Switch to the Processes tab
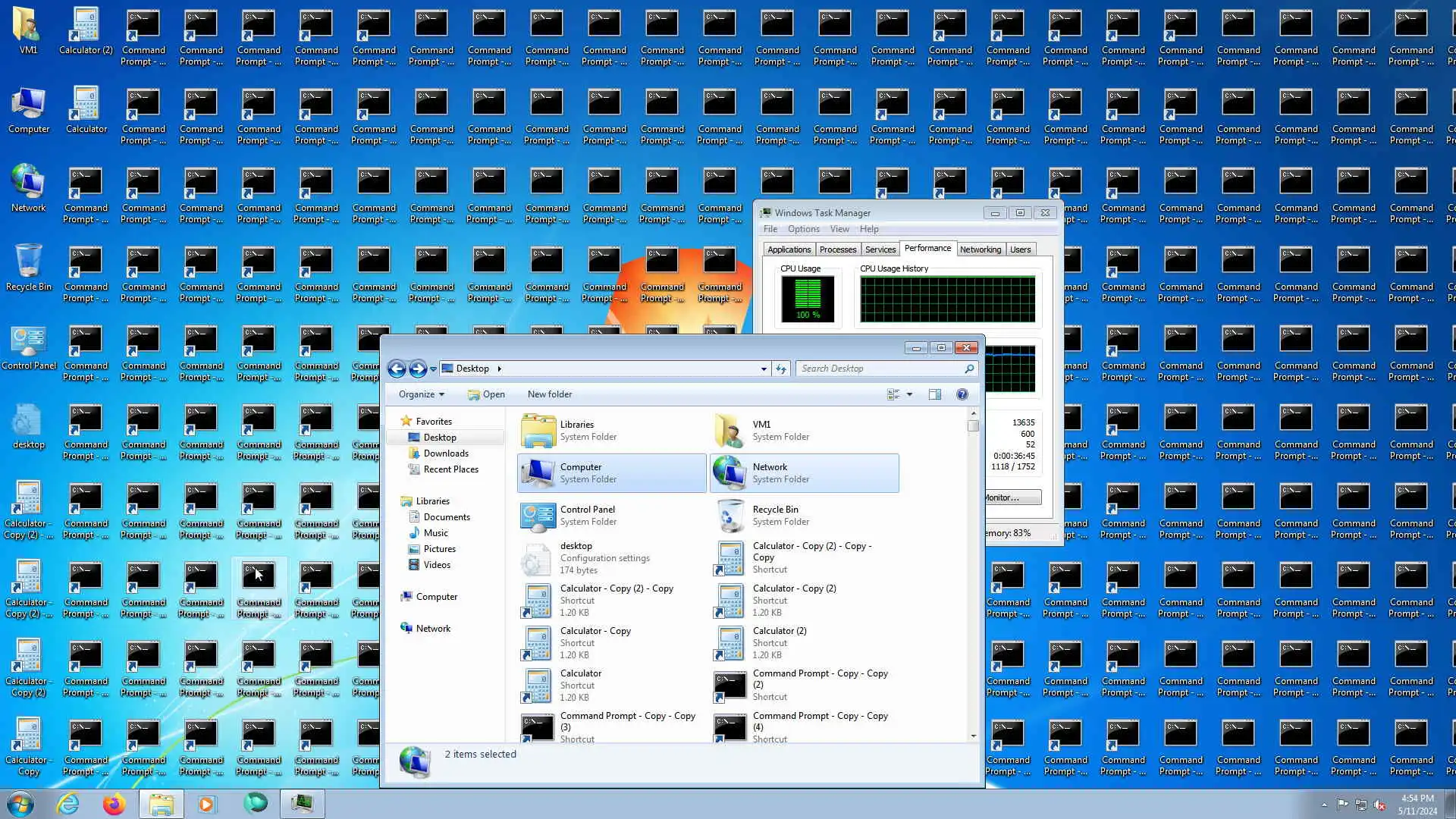1456x819 pixels. (x=838, y=249)
